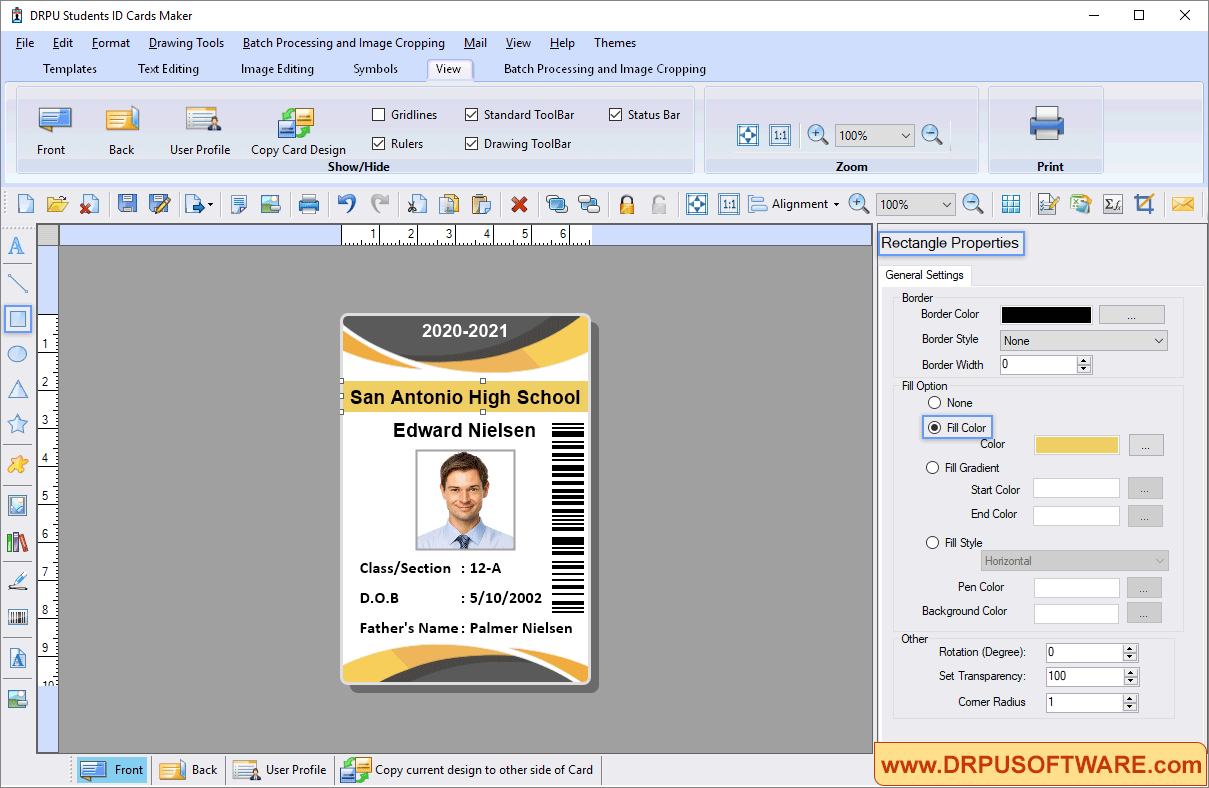Viewport: 1209px width, 788px height.
Task: Switch to the Symbols ribbon tab
Action: [375, 69]
